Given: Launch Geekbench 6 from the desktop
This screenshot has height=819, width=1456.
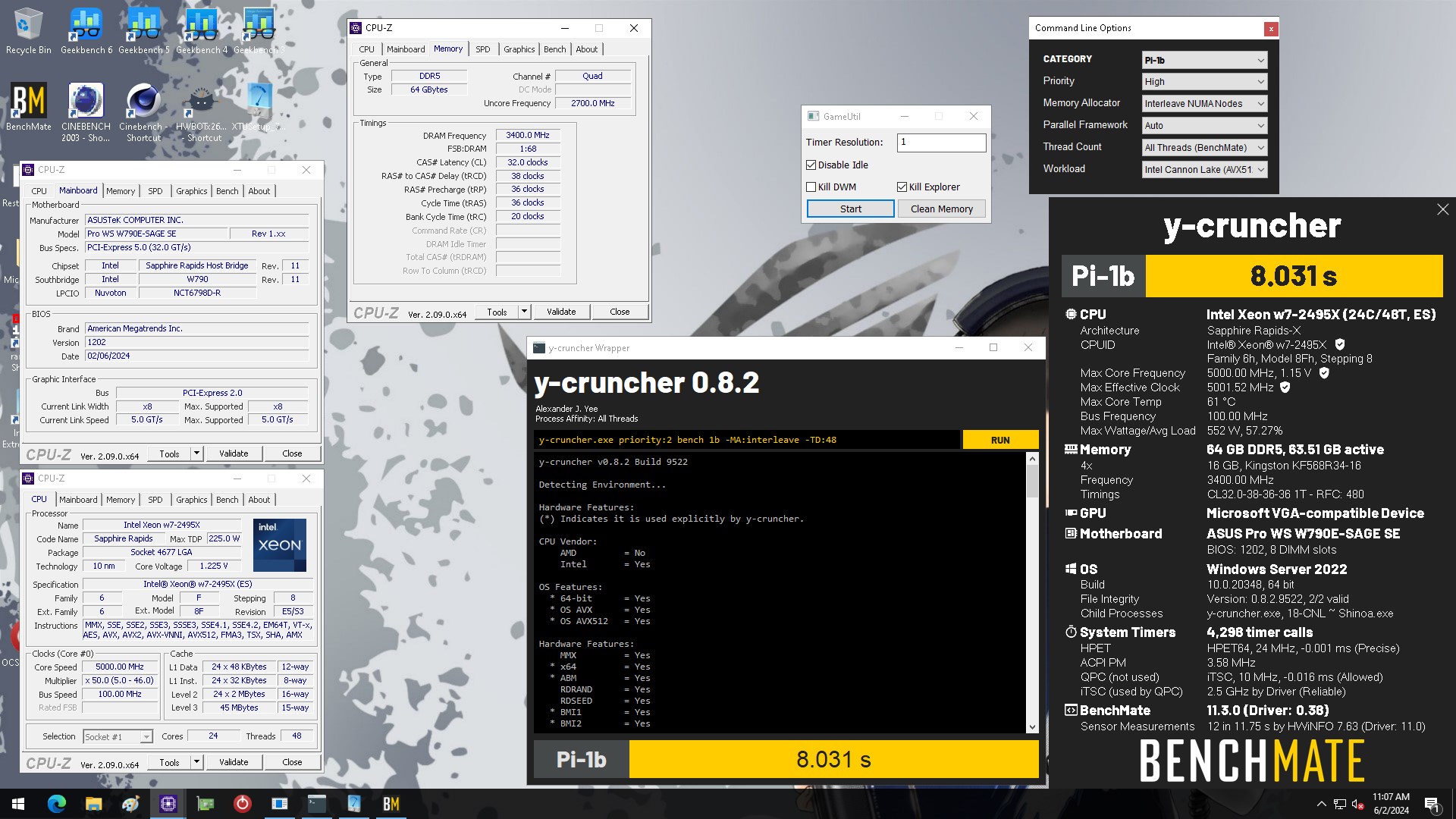Looking at the screenshot, I should (86, 31).
